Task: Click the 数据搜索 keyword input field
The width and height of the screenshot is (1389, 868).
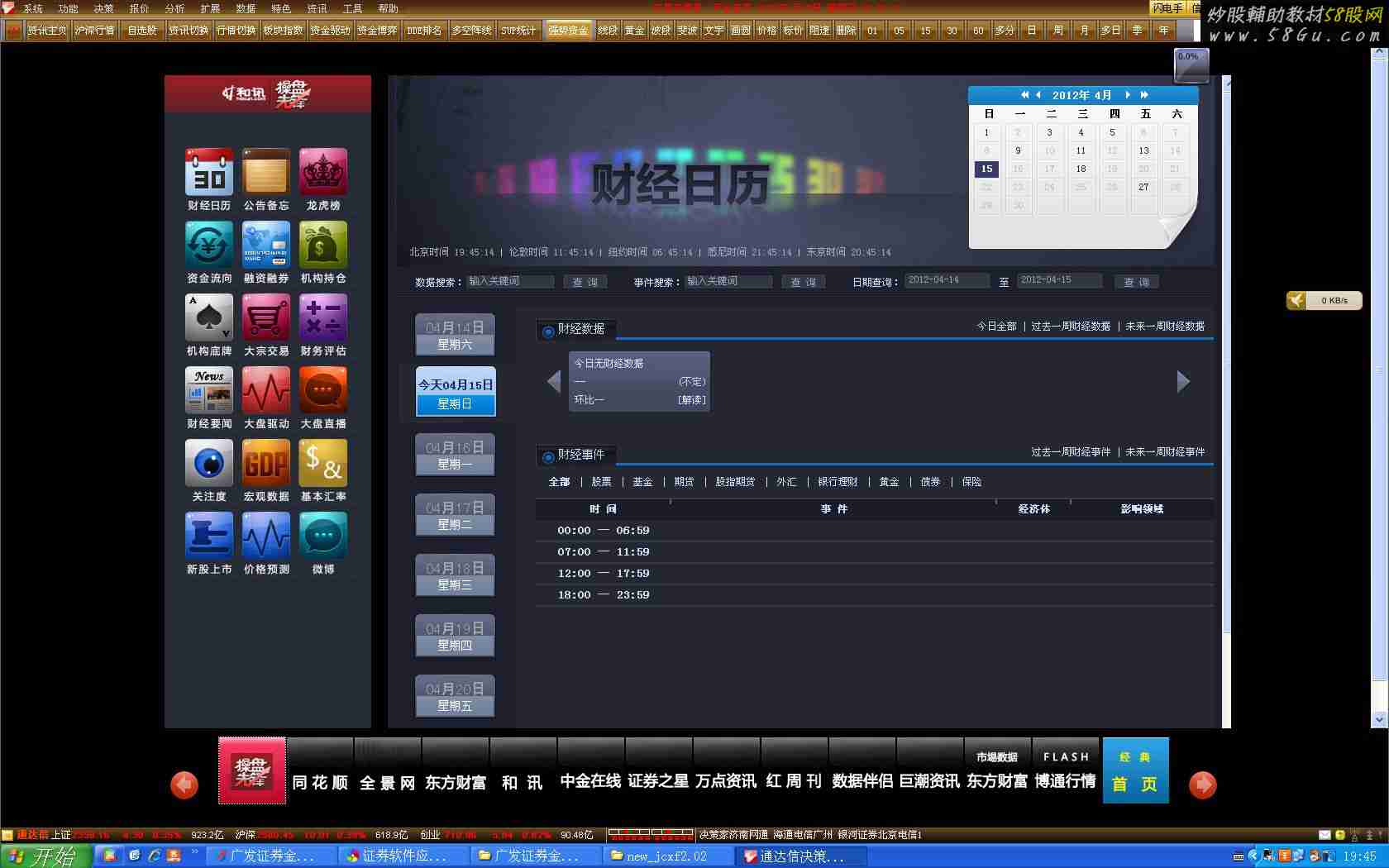Action: tap(510, 281)
